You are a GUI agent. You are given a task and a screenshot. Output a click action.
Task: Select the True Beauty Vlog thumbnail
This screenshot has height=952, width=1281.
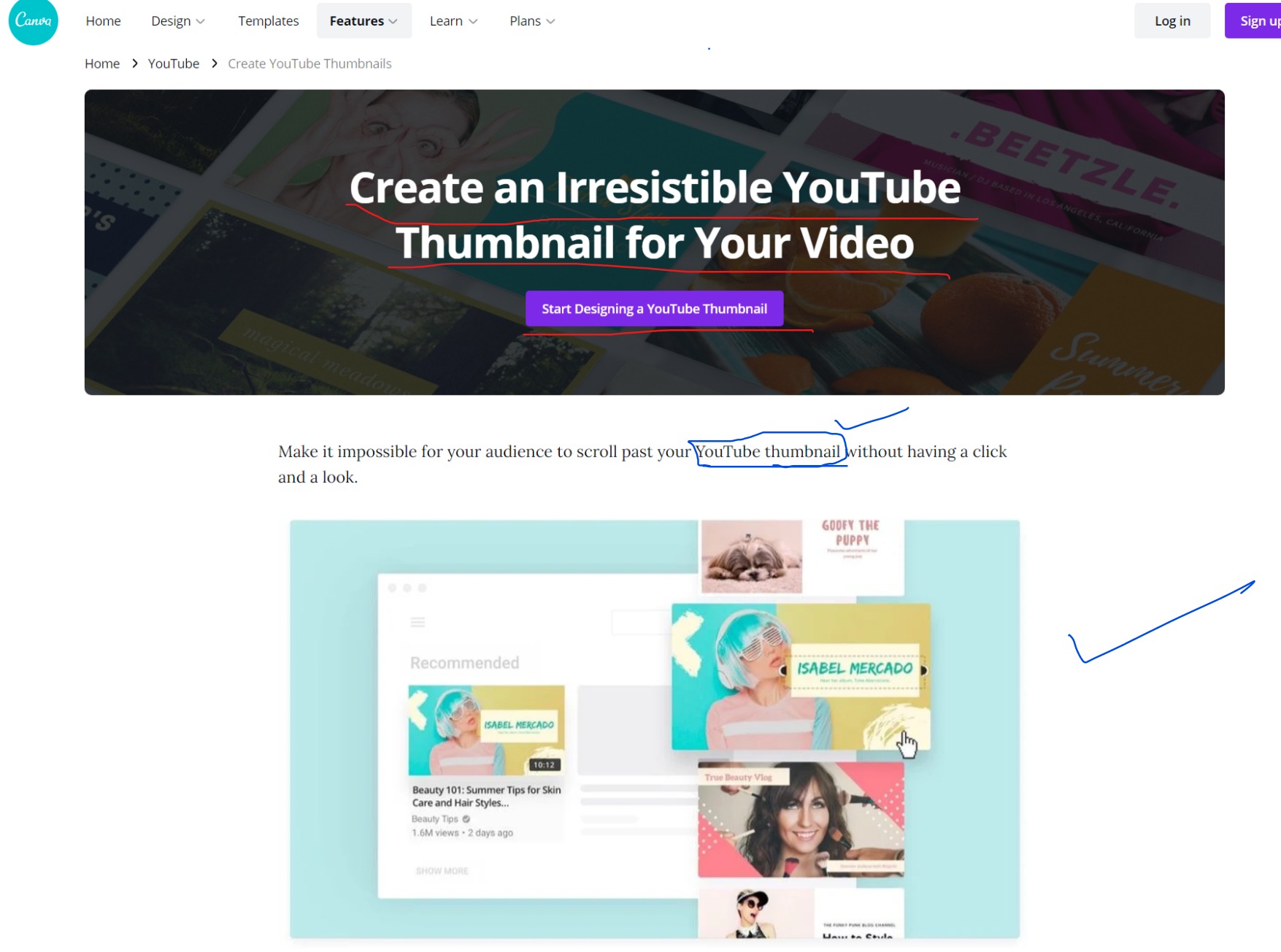click(801, 819)
